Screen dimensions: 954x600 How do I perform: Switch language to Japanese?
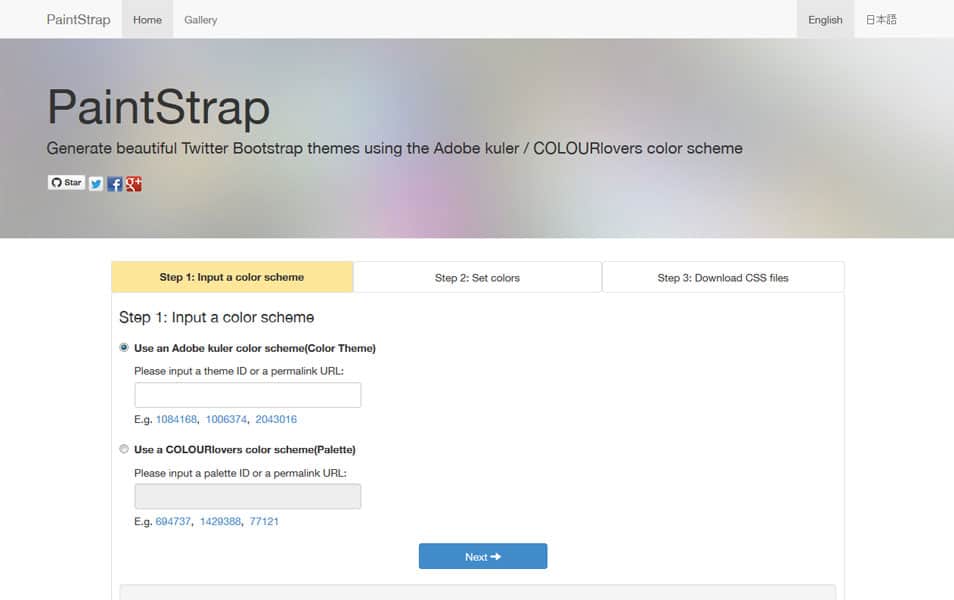(x=881, y=20)
